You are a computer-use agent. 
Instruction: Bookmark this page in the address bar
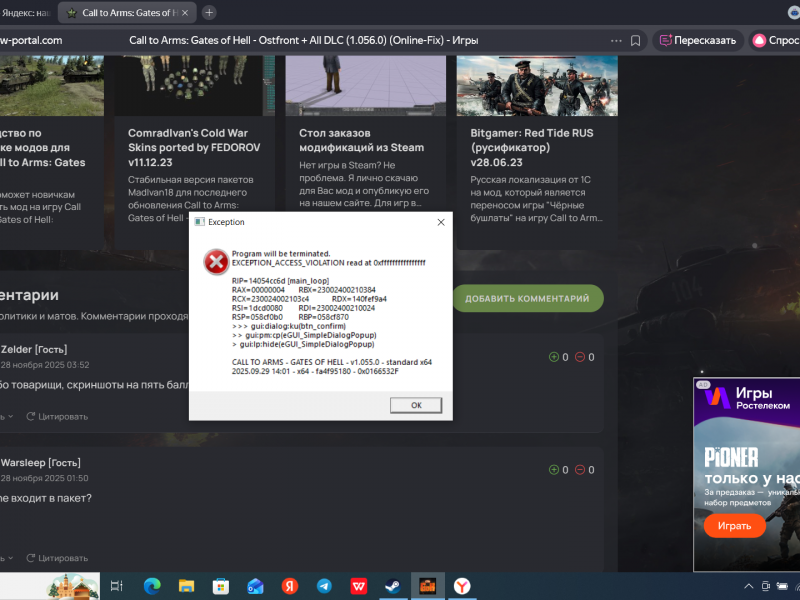coord(636,41)
